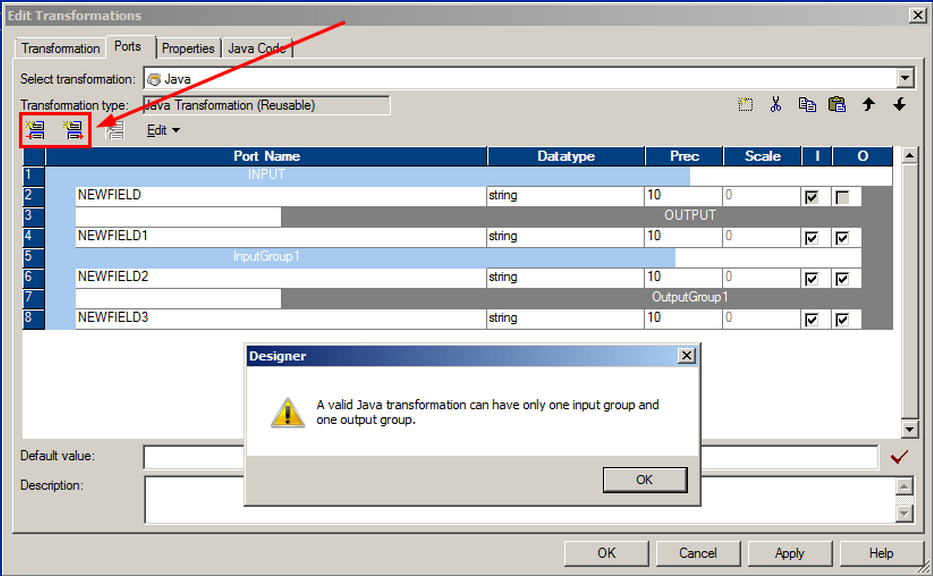Enable the O checkbox for NEWFIELD

844,196
